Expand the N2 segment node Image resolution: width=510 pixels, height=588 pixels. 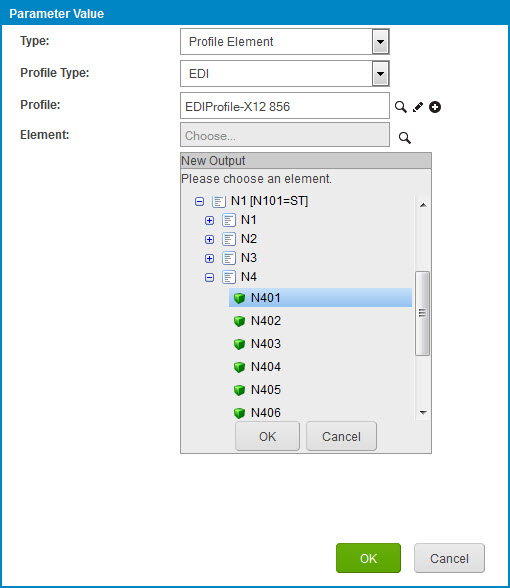pyautogui.click(x=210, y=239)
